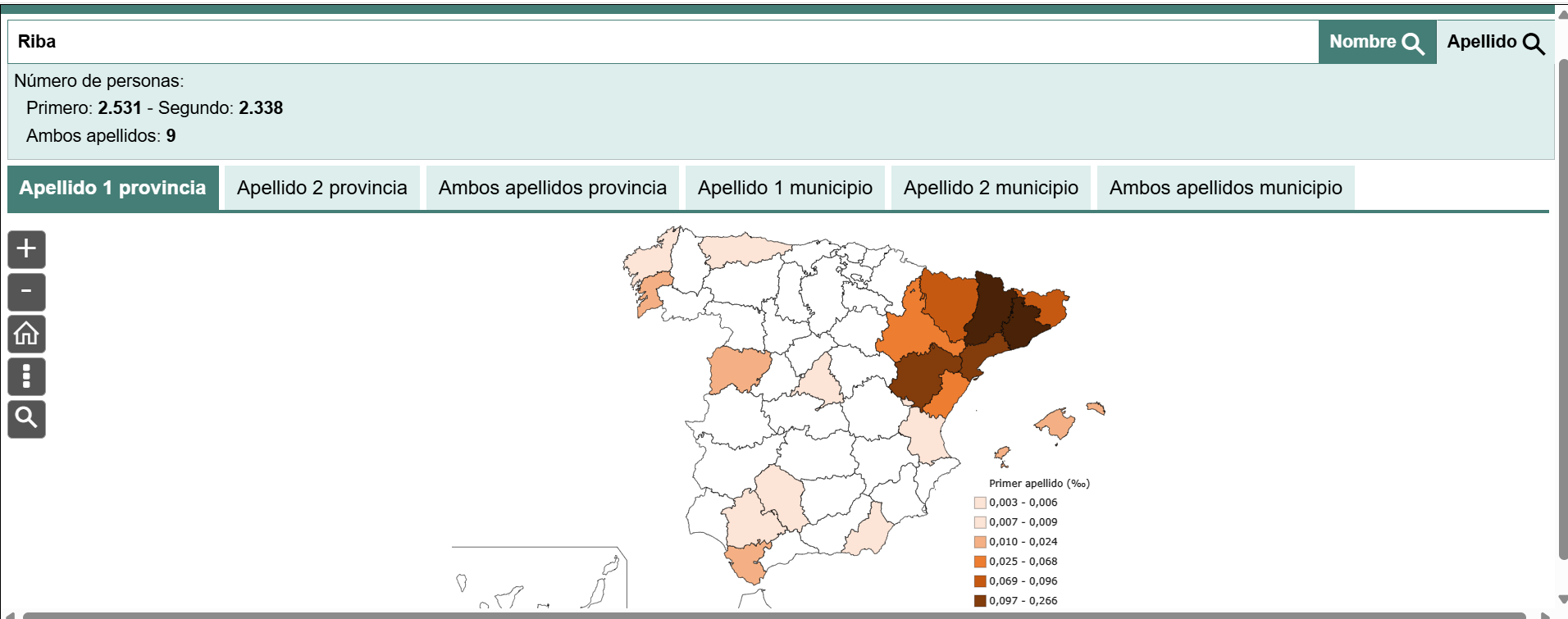The height and width of the screenshot is (619, 1568).
Task: Reset map to home view
Action: click(26, 335)
